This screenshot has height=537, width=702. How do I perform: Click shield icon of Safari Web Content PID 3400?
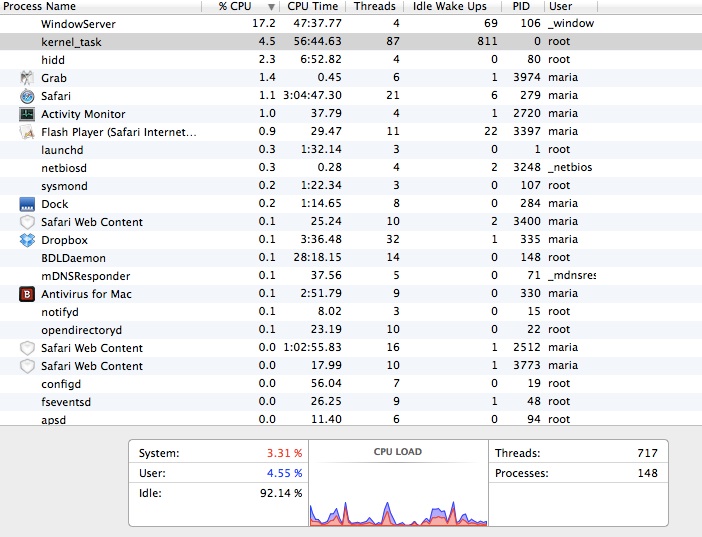(27, 222)
